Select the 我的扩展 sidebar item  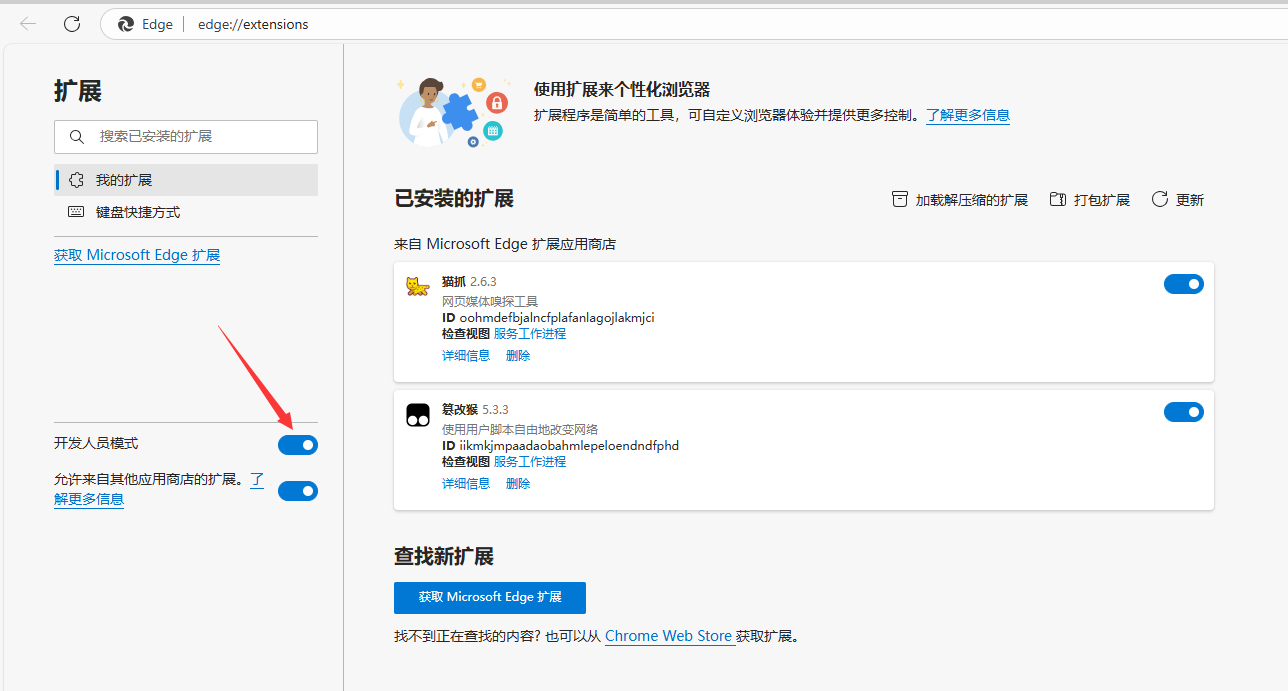[x=186, y=180]
